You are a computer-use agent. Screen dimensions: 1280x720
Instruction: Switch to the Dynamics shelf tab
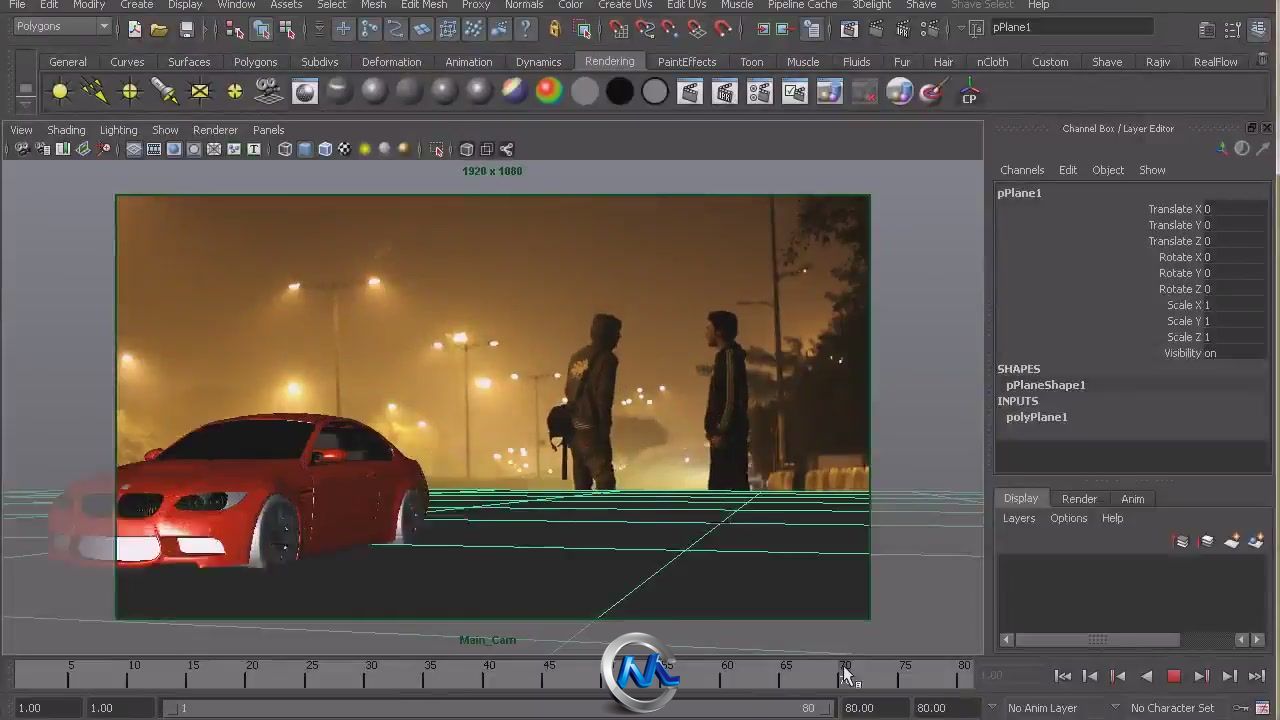538,62
